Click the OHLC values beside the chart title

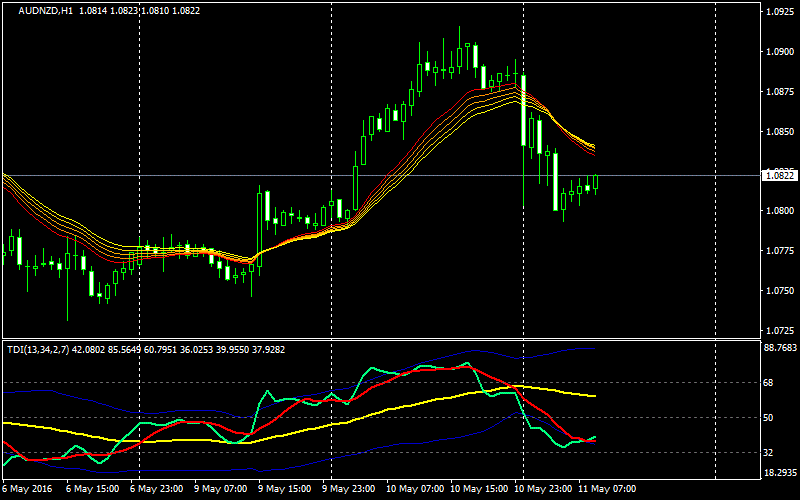(130, 11)
